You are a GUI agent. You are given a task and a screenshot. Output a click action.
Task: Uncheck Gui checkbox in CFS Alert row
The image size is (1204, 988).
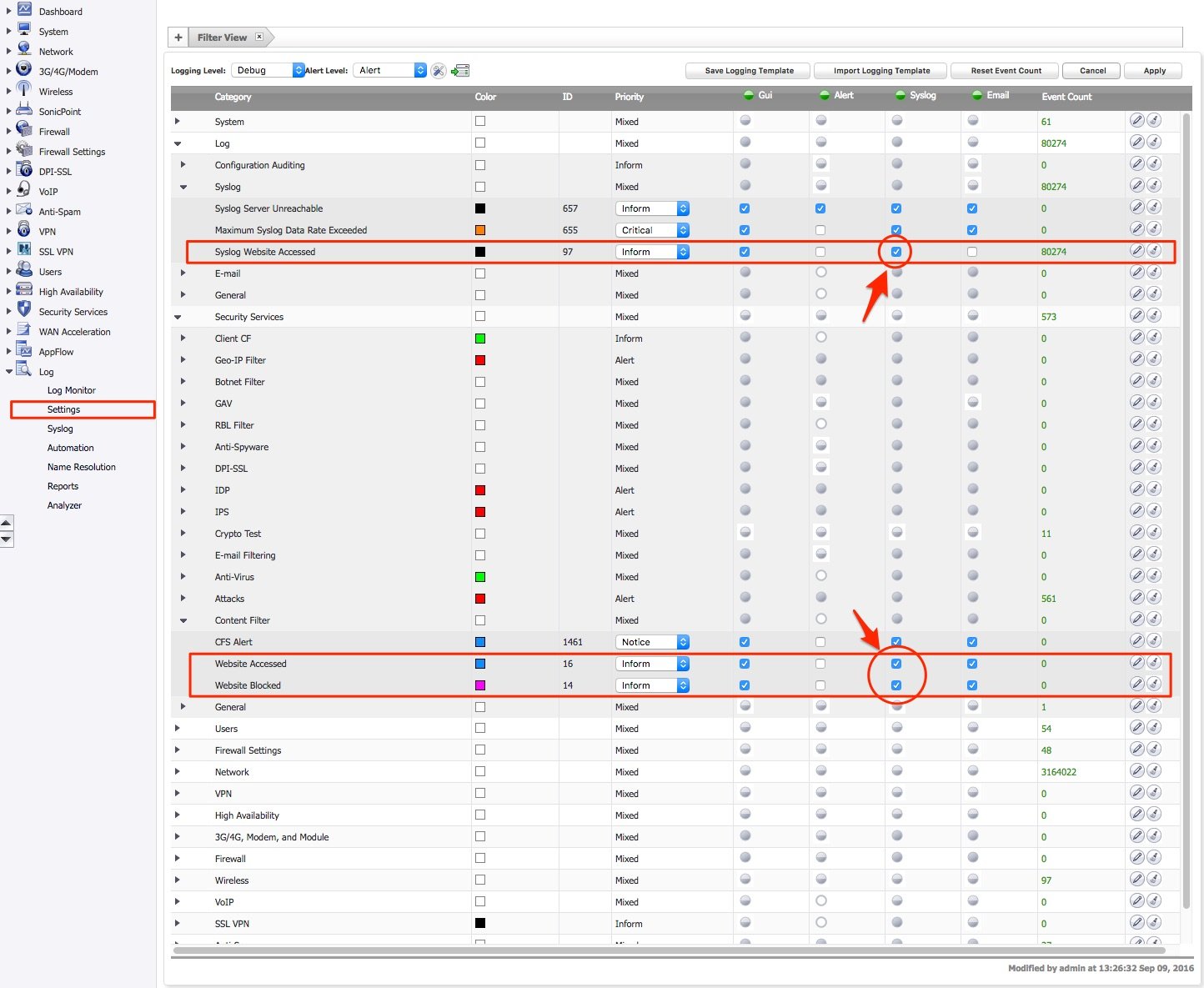[745, 642]
